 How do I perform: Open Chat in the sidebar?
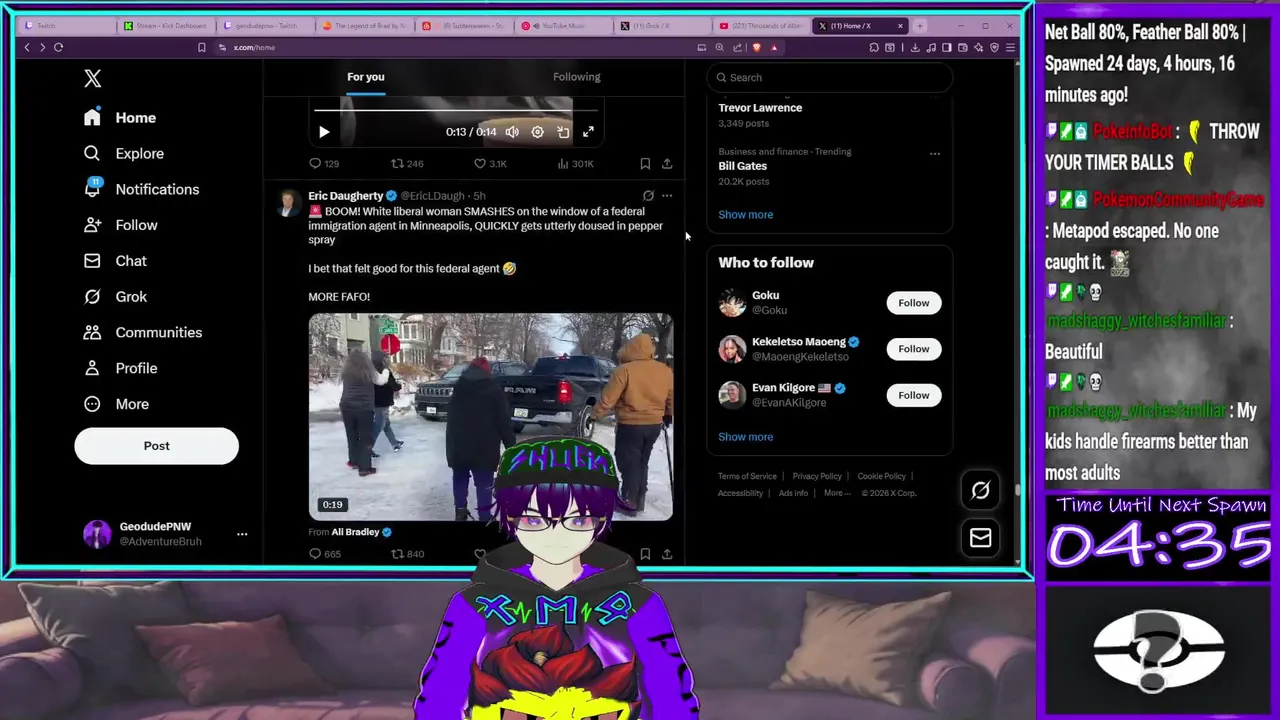[x=115, y=261]
